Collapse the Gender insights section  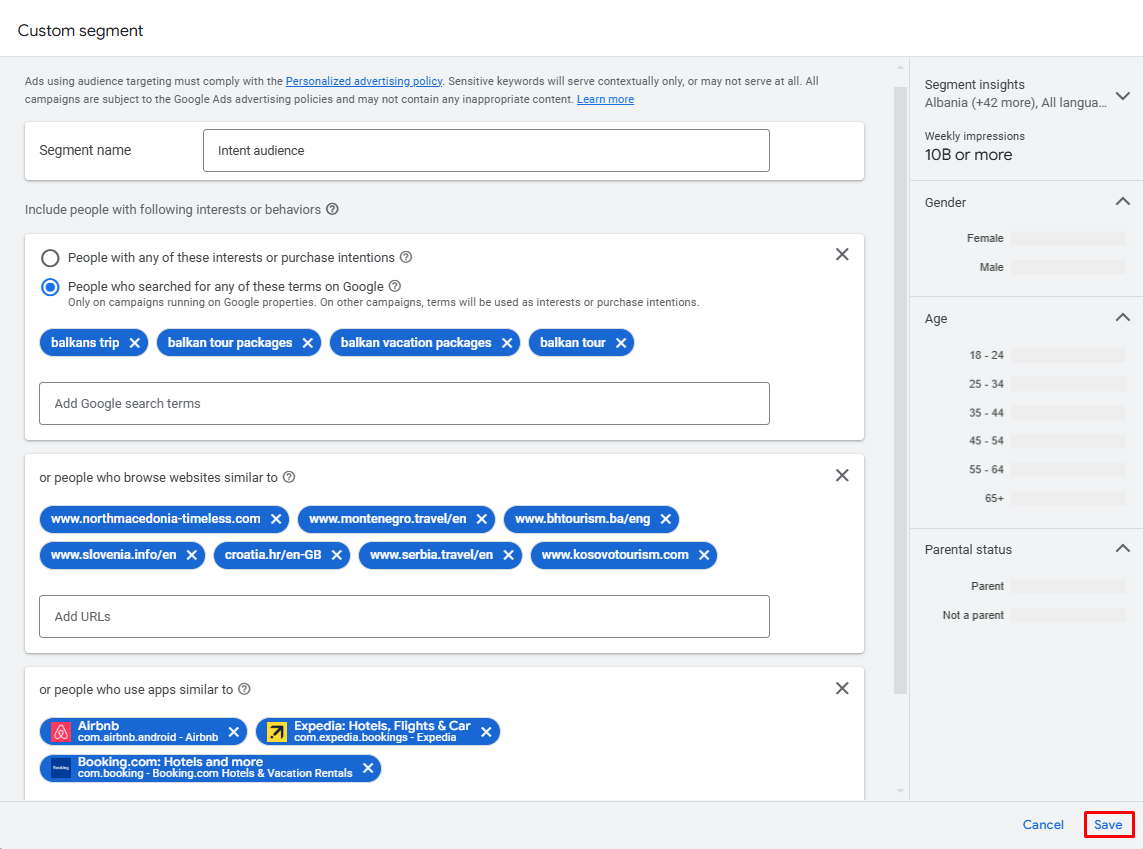[1123, 202]
